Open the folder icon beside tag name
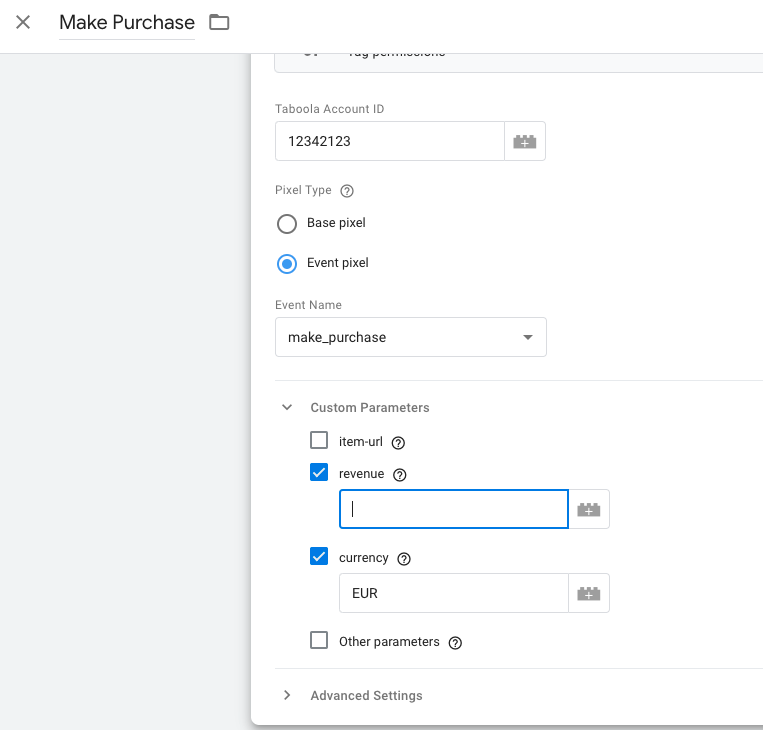 tap(219, 22)
